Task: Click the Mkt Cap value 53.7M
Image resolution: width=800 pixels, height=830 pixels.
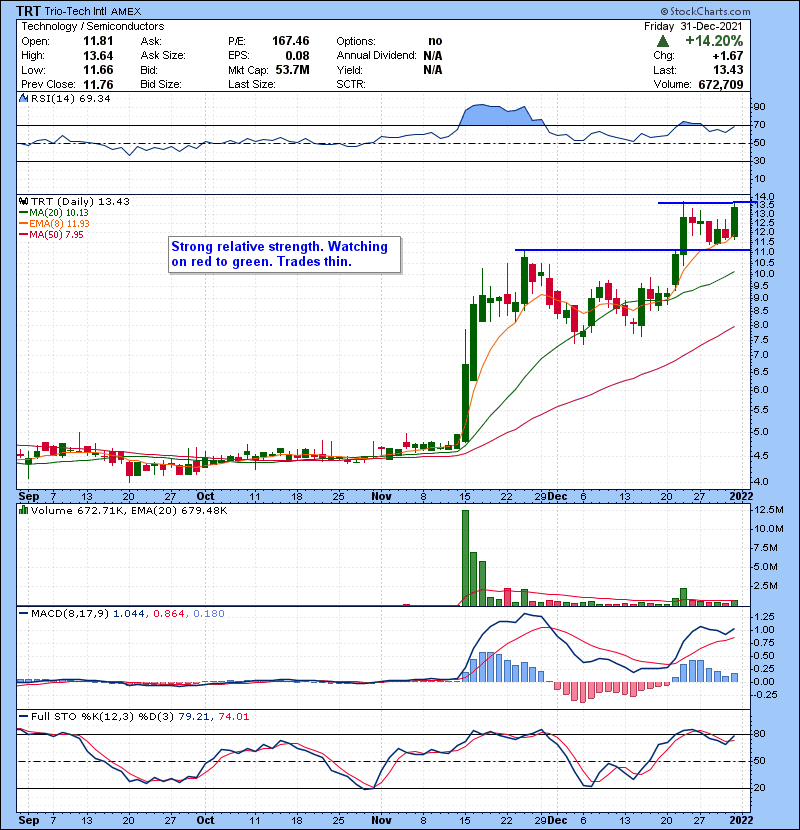Action: click(292, 70)
